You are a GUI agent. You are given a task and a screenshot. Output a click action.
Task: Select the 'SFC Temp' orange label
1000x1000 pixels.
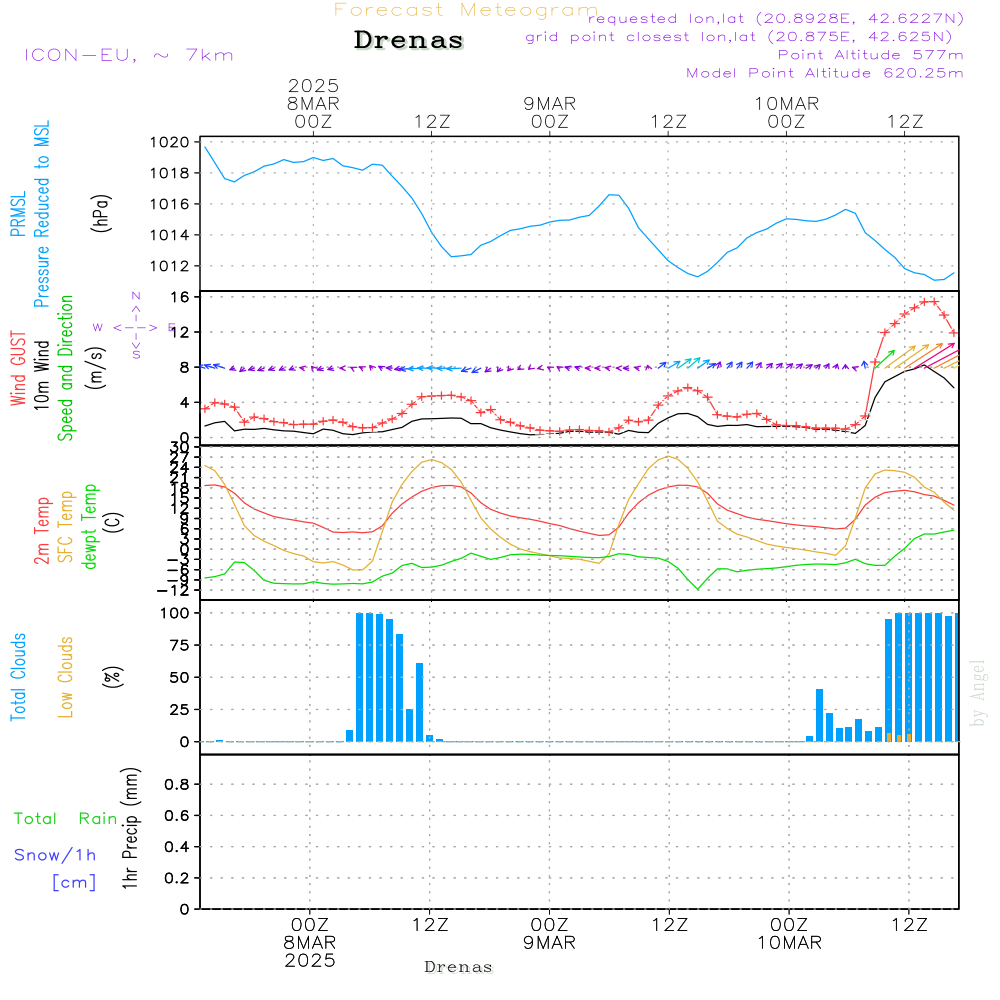point(66,527)
